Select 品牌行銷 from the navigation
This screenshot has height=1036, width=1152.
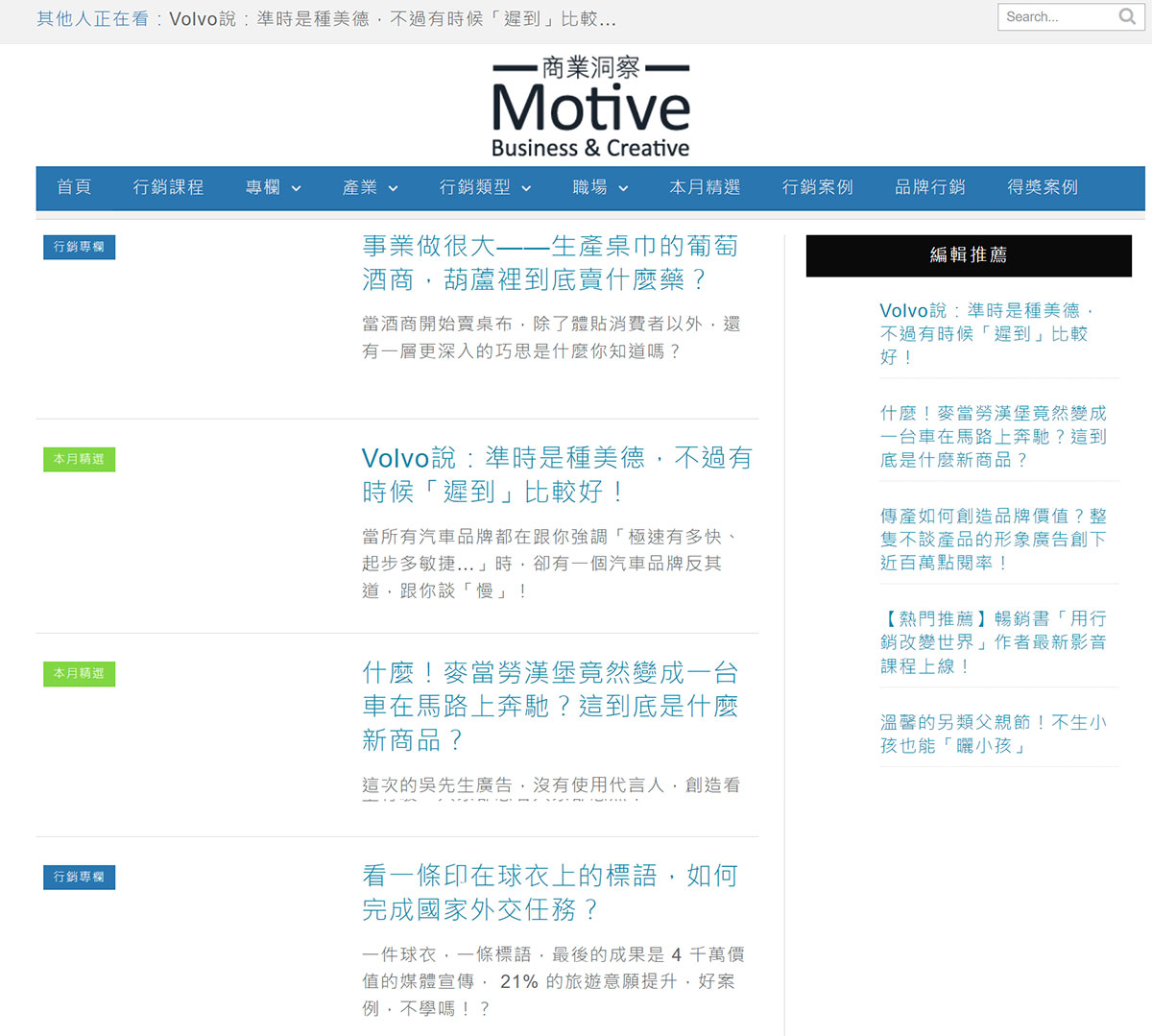click(x=929, y=188)
